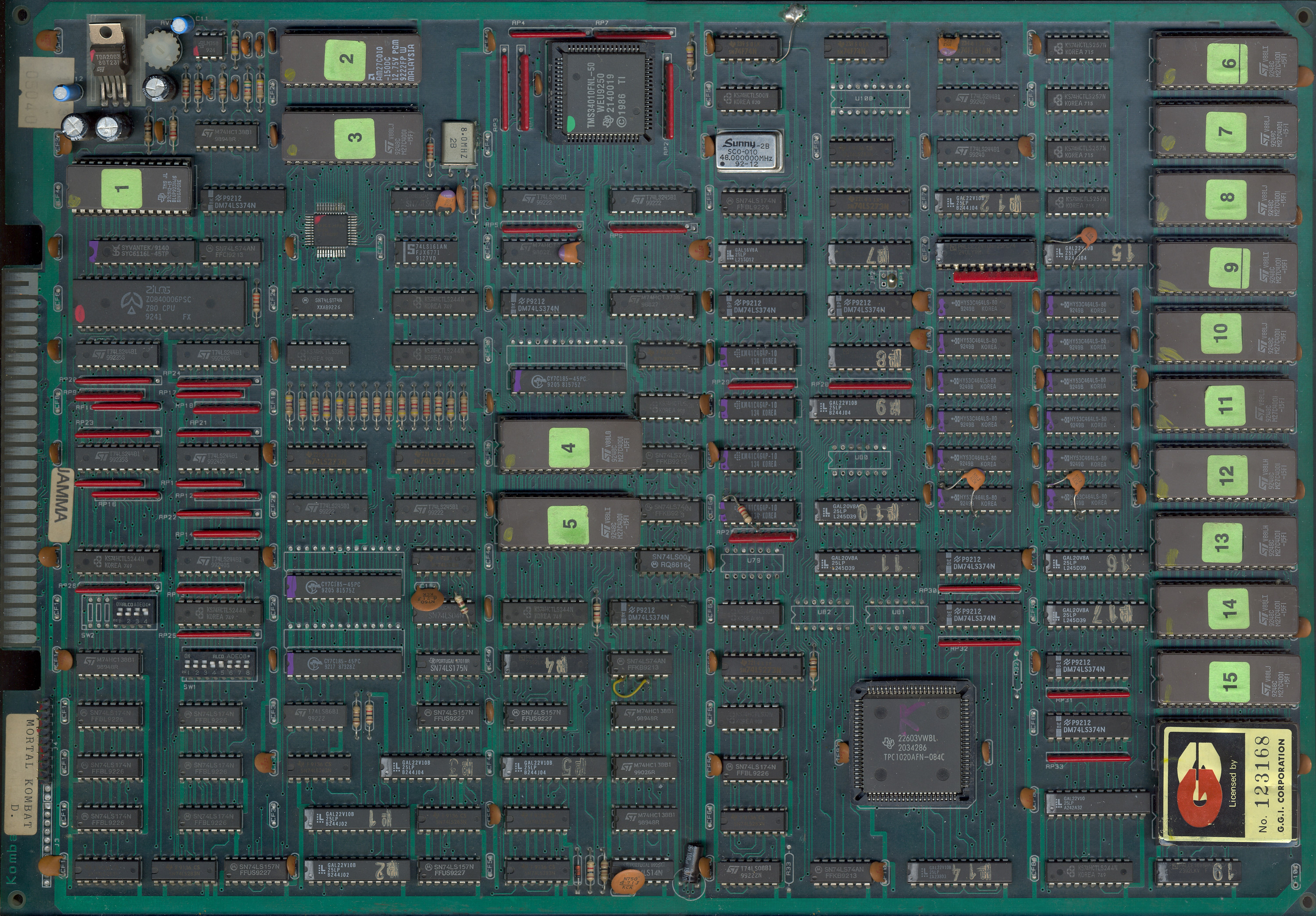
Task: Click the Syvantek SYC6116L chip
Action: point(143,251)
